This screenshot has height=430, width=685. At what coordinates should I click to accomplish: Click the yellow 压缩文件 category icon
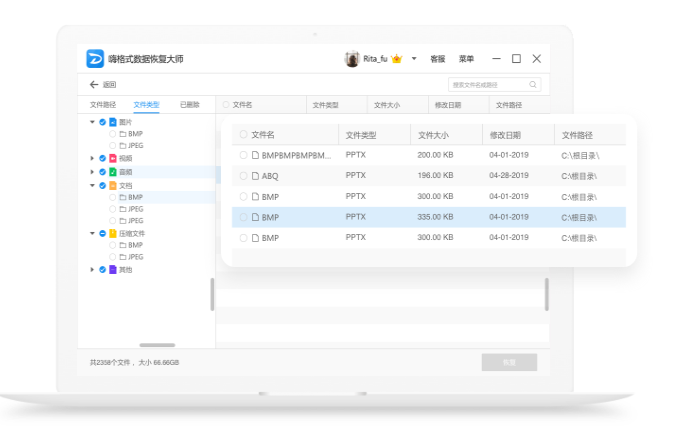[x=113, y=233]
